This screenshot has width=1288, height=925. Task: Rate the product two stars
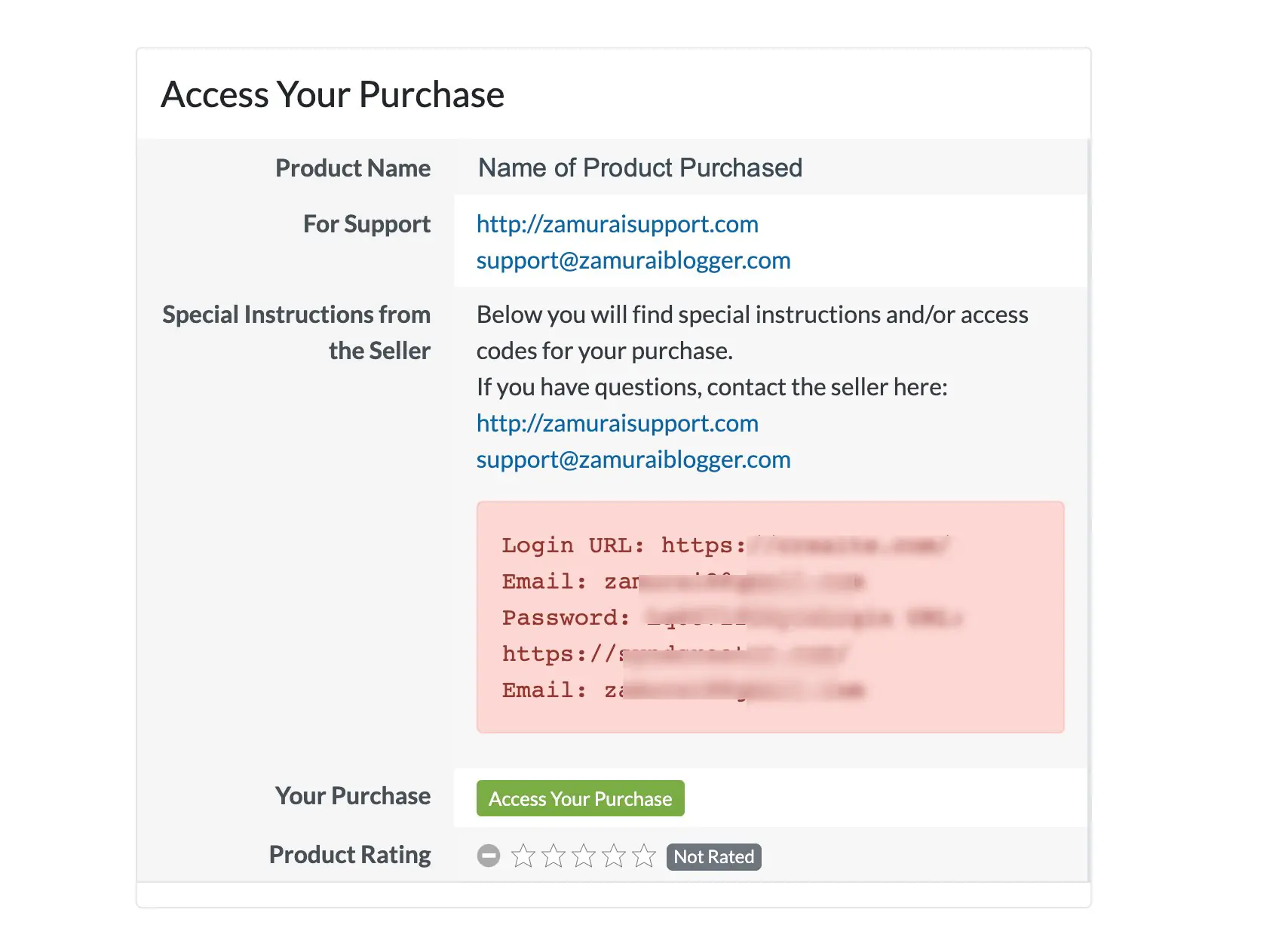coord(554,856)
